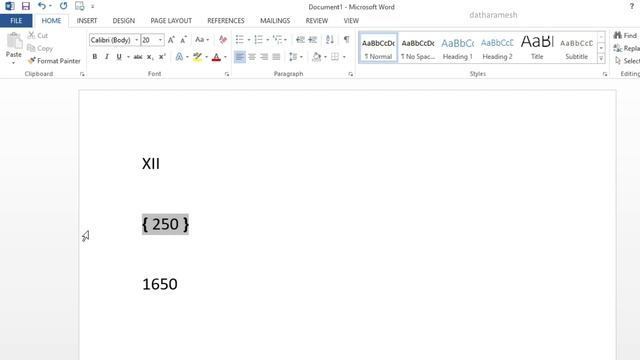Click the Redo/Repeat icon
Viewport: 640px width, 360px height.
(63, 6)
